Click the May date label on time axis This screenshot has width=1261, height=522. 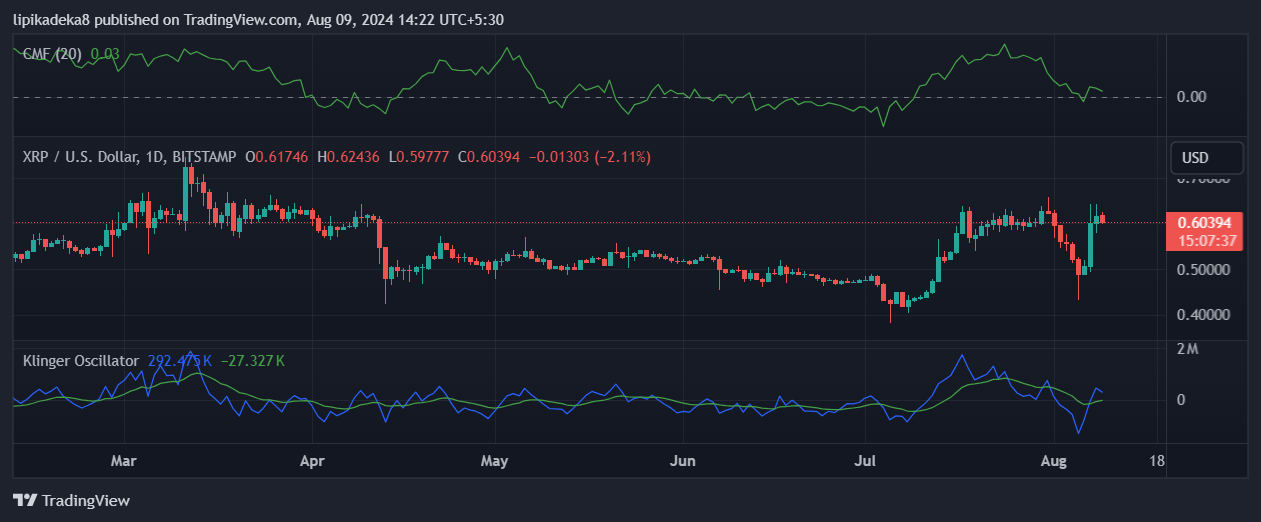click(x=494, y=462)
